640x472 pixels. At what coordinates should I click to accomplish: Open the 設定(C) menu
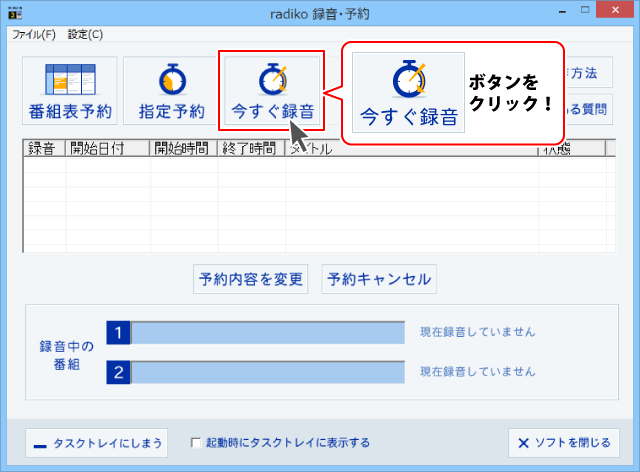click(x=85, y=35)
